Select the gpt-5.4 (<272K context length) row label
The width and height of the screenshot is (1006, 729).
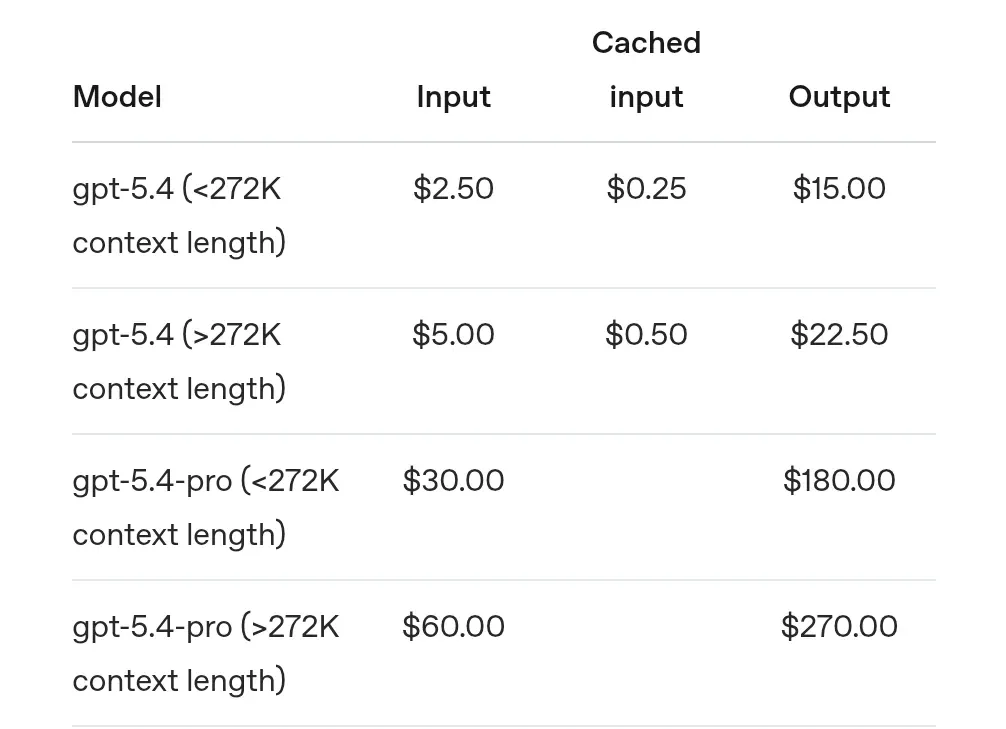[178, 215]
